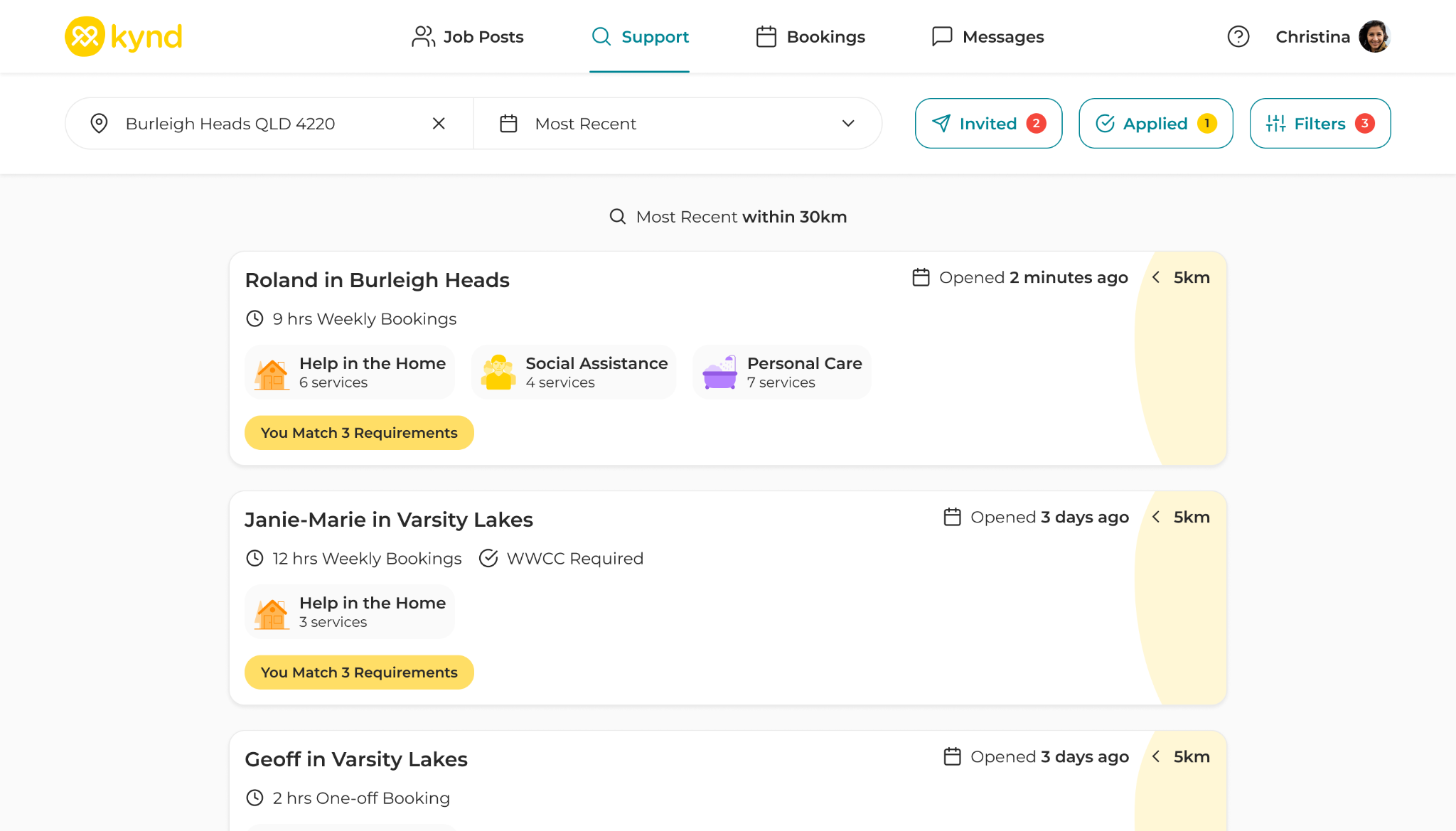
Task: Open the Bookings tab
Action: tap(810, 37)
